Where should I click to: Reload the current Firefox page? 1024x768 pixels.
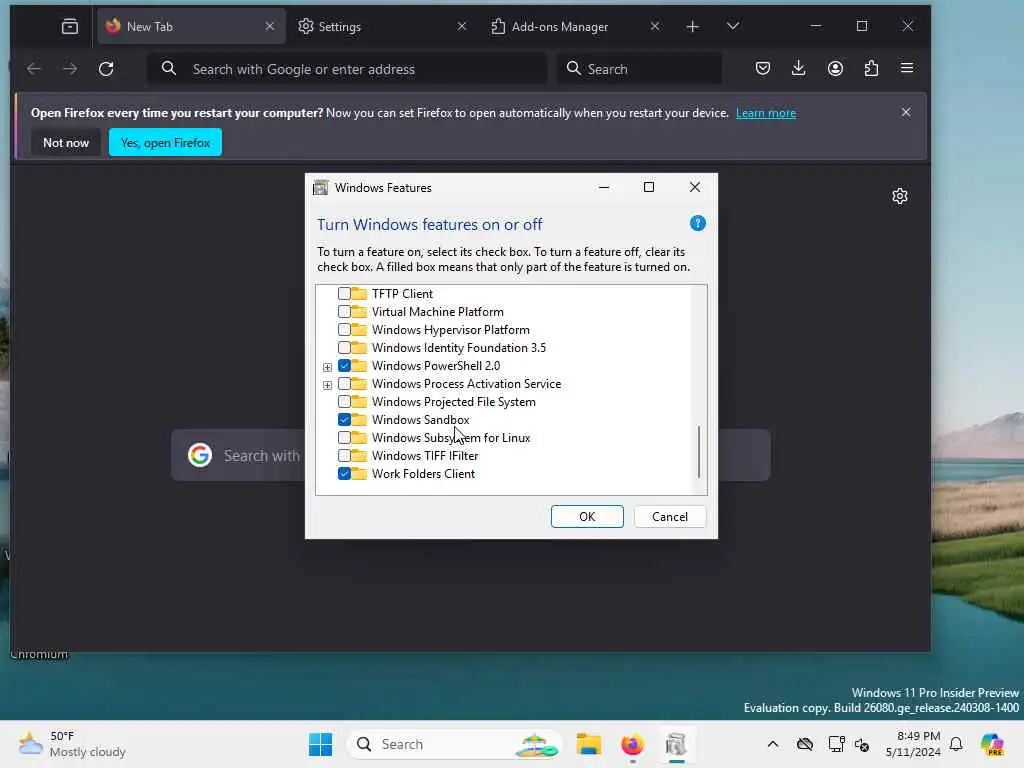(x=106, y=69)
